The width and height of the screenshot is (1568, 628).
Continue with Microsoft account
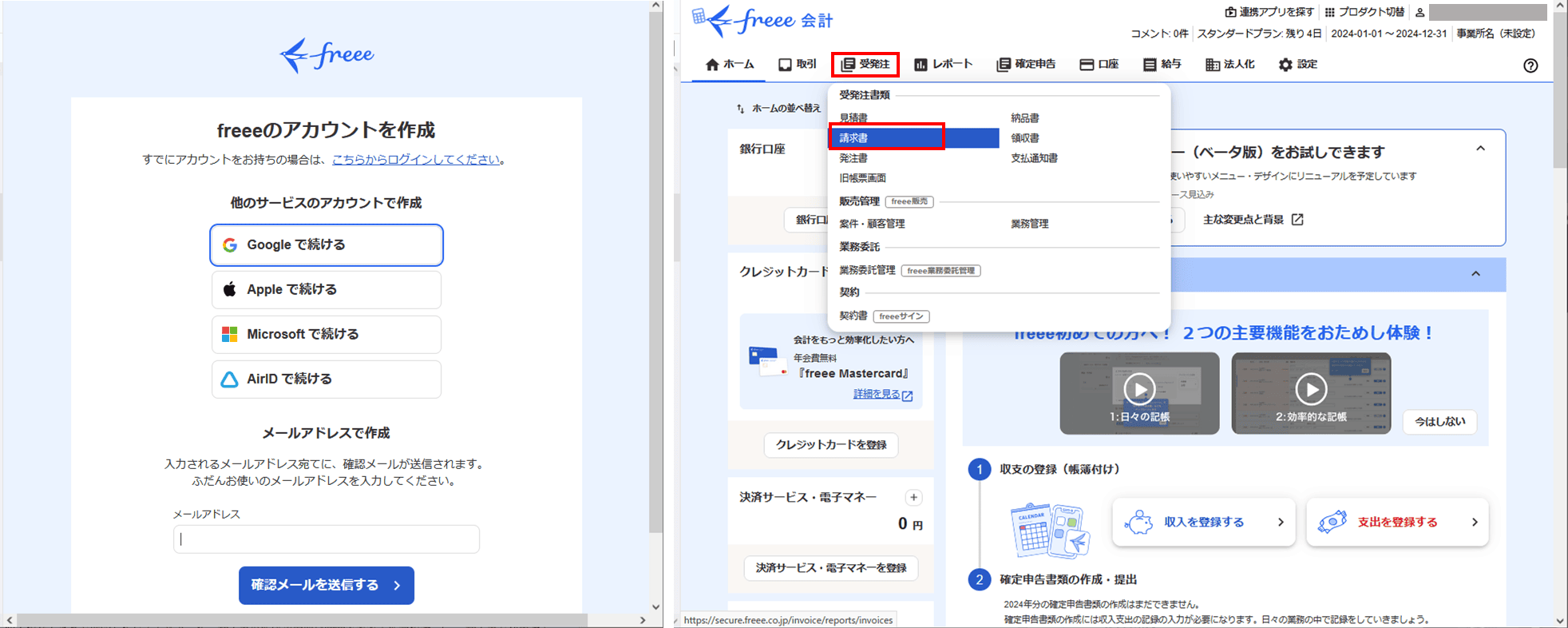(327, 334)
